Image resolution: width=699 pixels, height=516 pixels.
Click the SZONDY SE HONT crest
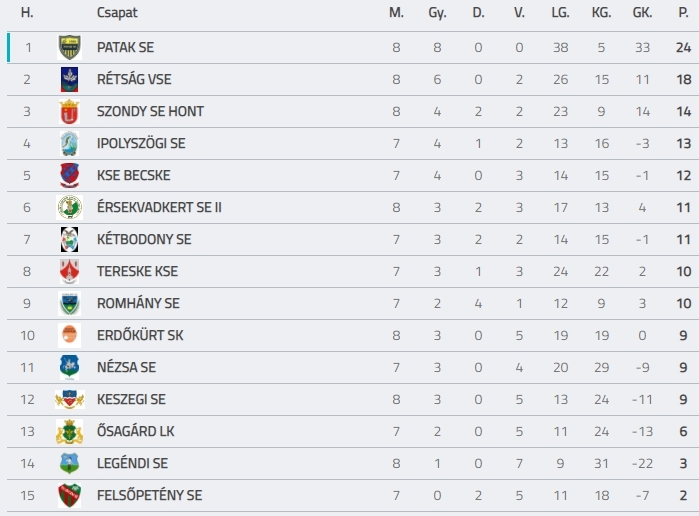(70, 111)
